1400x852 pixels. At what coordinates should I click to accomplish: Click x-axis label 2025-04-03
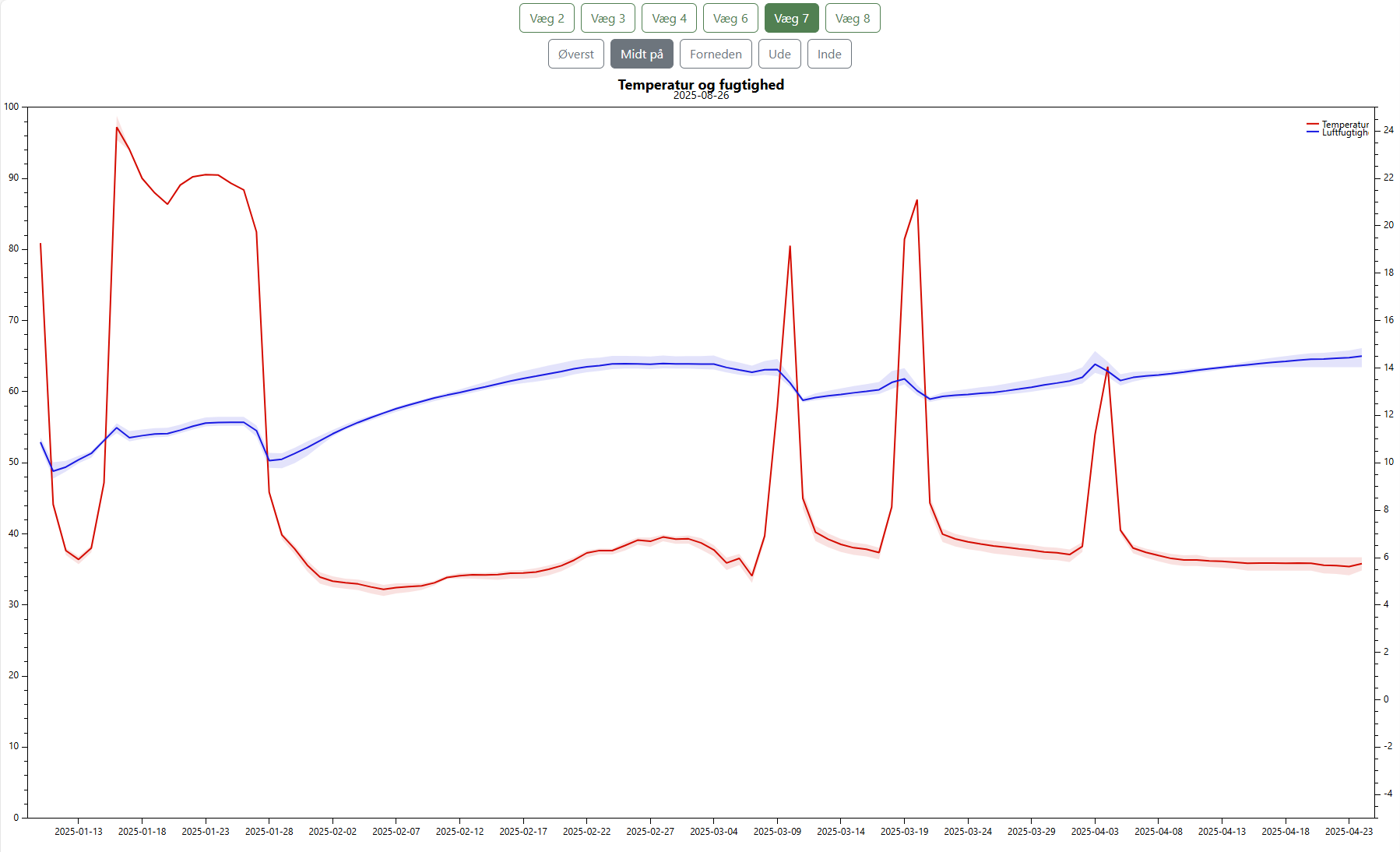tap(1095, 831)
